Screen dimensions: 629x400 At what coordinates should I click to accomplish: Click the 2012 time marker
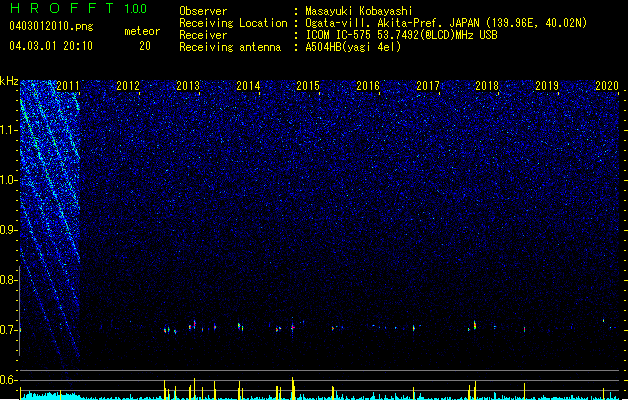[128, 86]
